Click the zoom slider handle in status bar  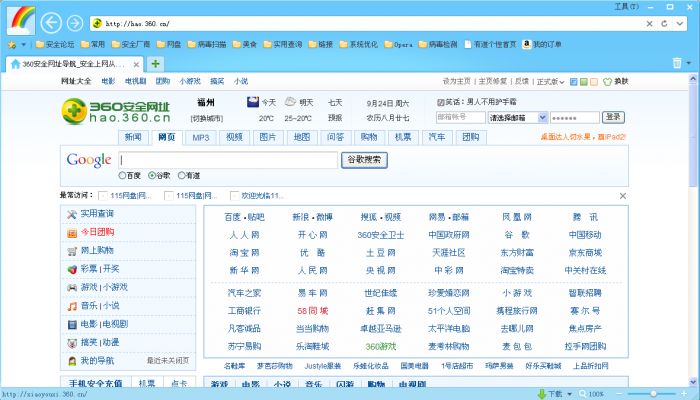click(653, 394)
